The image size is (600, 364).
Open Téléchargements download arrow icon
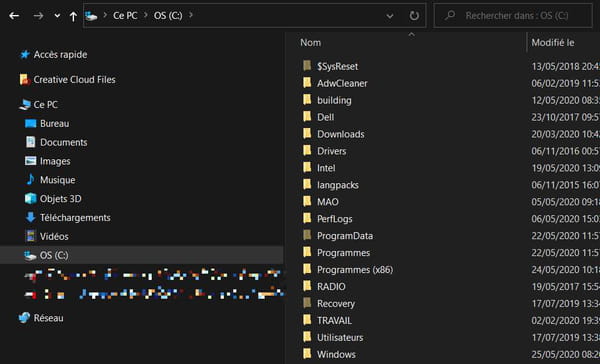tap(30, 217)
